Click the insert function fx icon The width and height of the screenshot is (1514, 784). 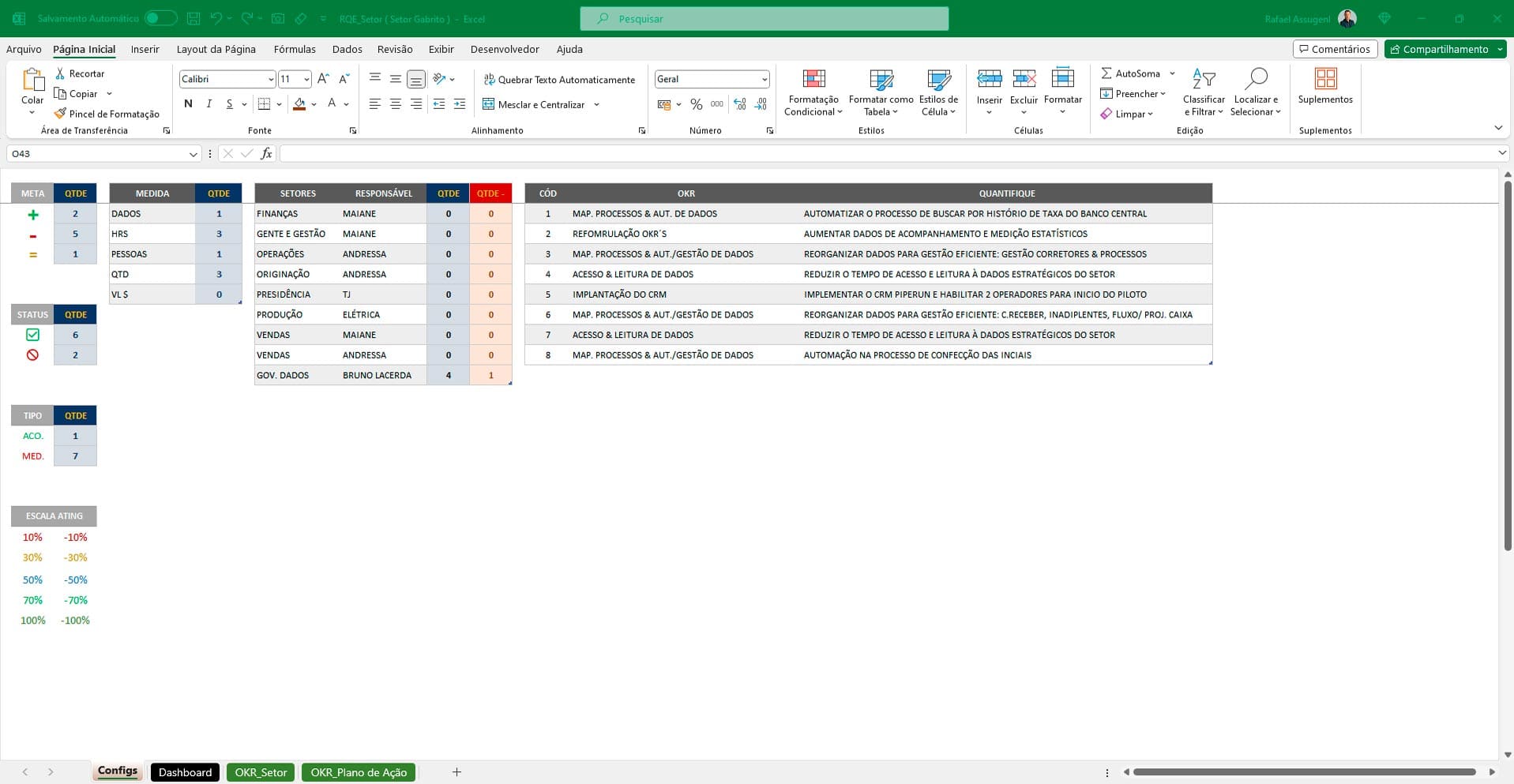pos(266,153)
